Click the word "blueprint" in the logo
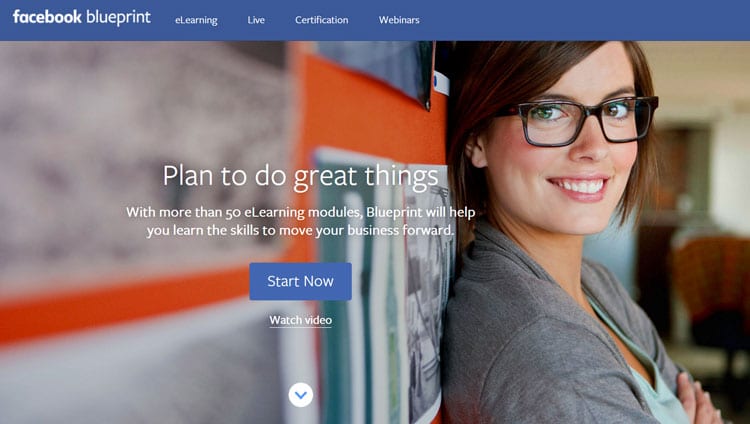Viewport: 750px width, 424px height. click(119, 18)
